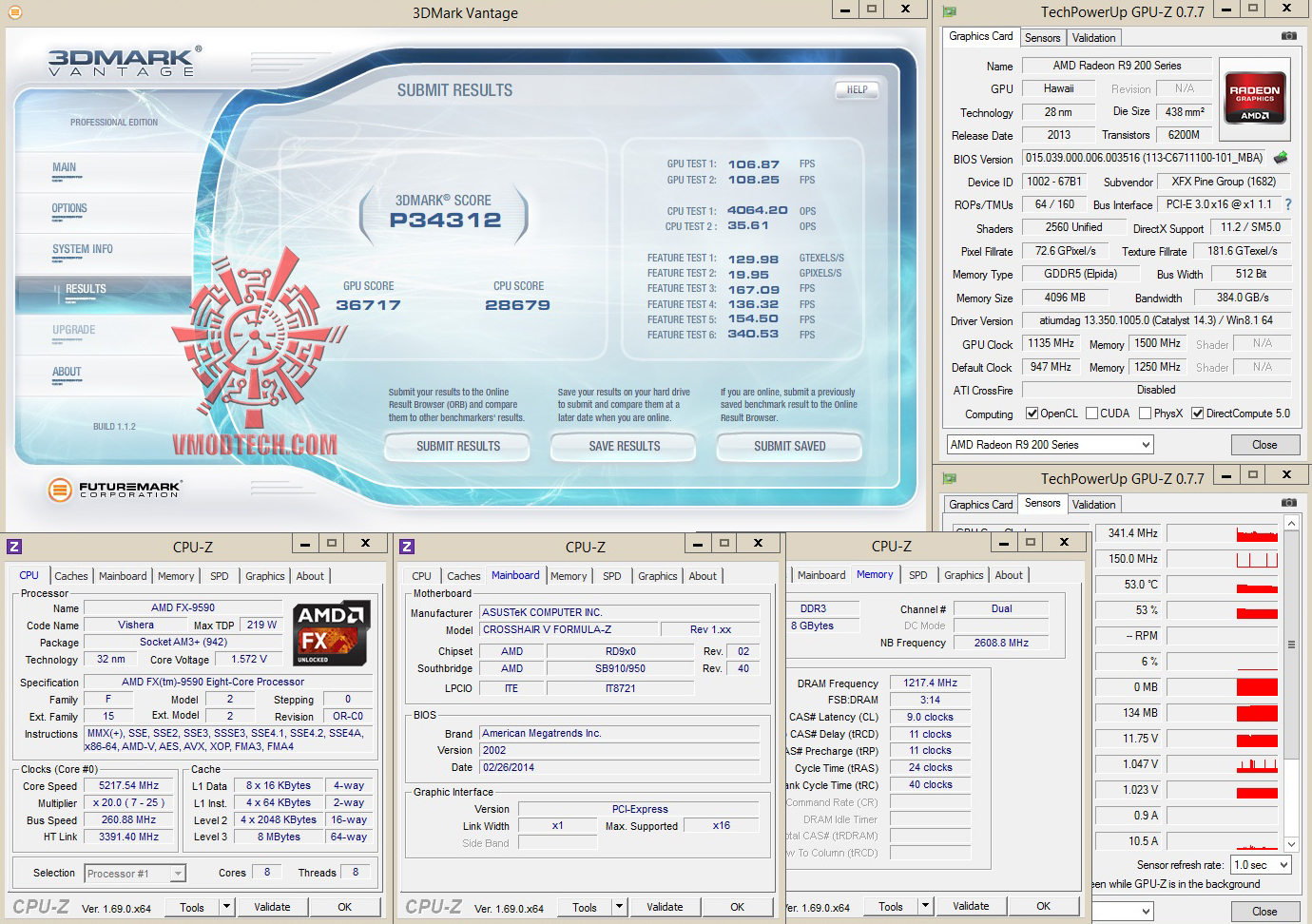1312x924 pixels.
Task: Click the 3DMark Vantage title bar icon
Action: point(14,12)
